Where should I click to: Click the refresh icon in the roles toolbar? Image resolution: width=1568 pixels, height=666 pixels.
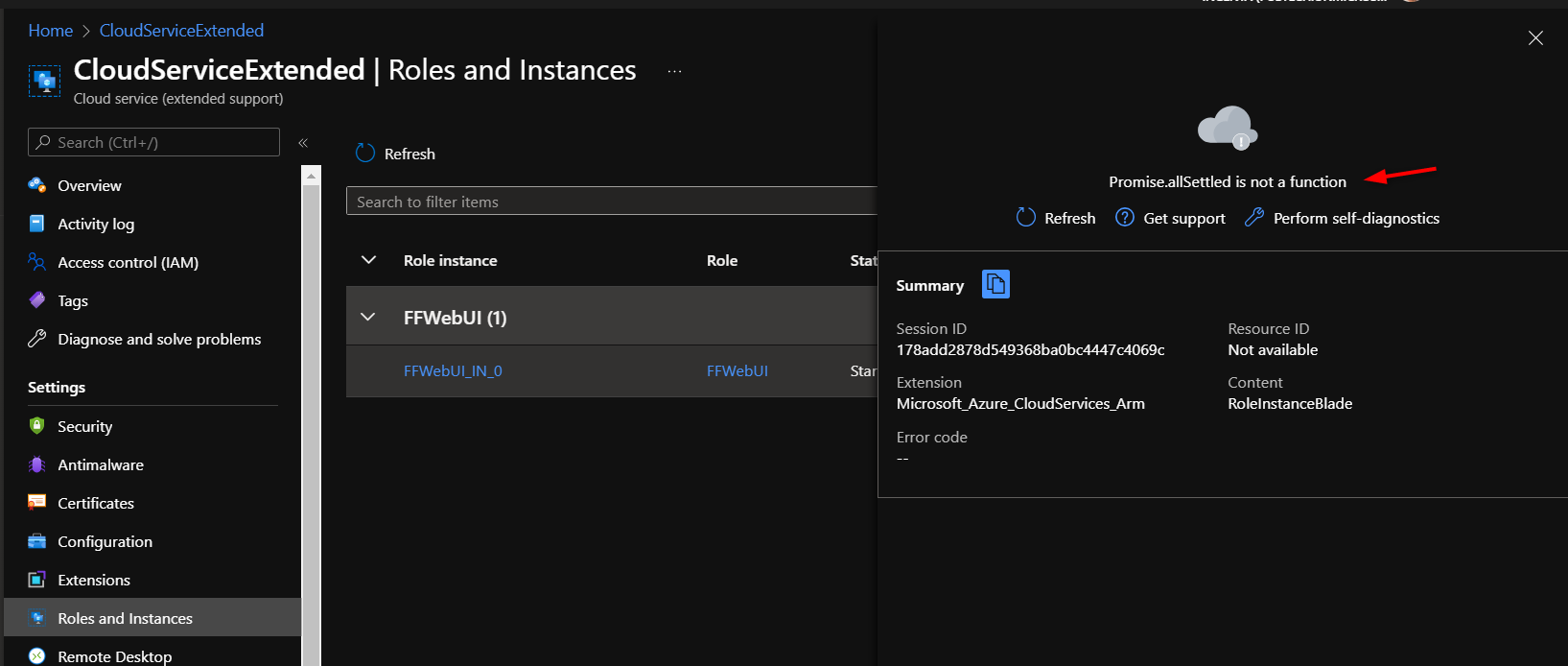pyautogui.click(x=365, y=154)
